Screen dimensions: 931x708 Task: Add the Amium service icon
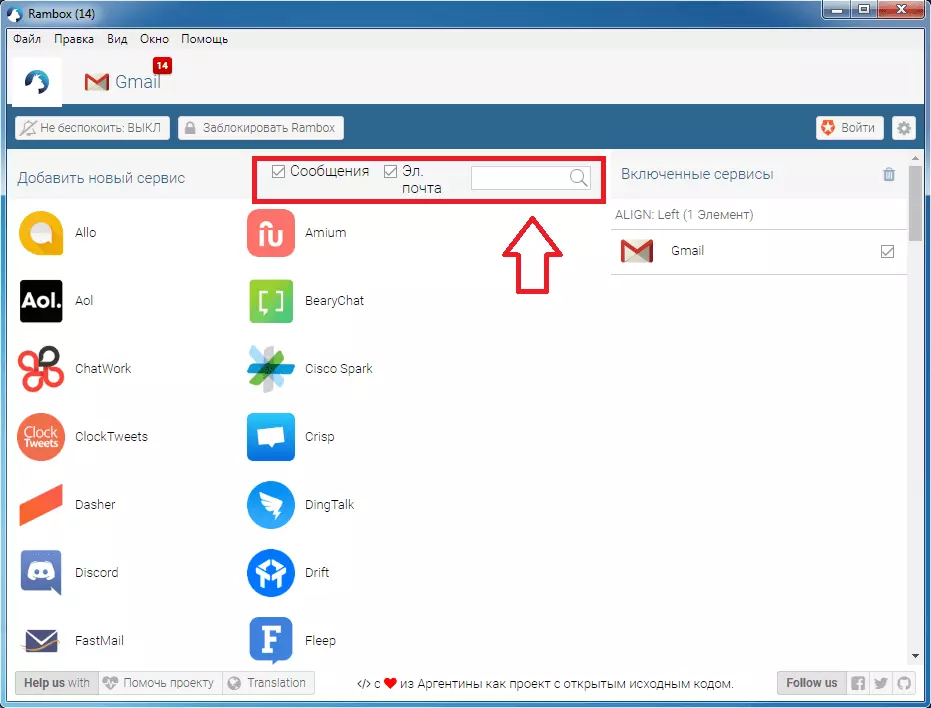[x=271, y=233]
